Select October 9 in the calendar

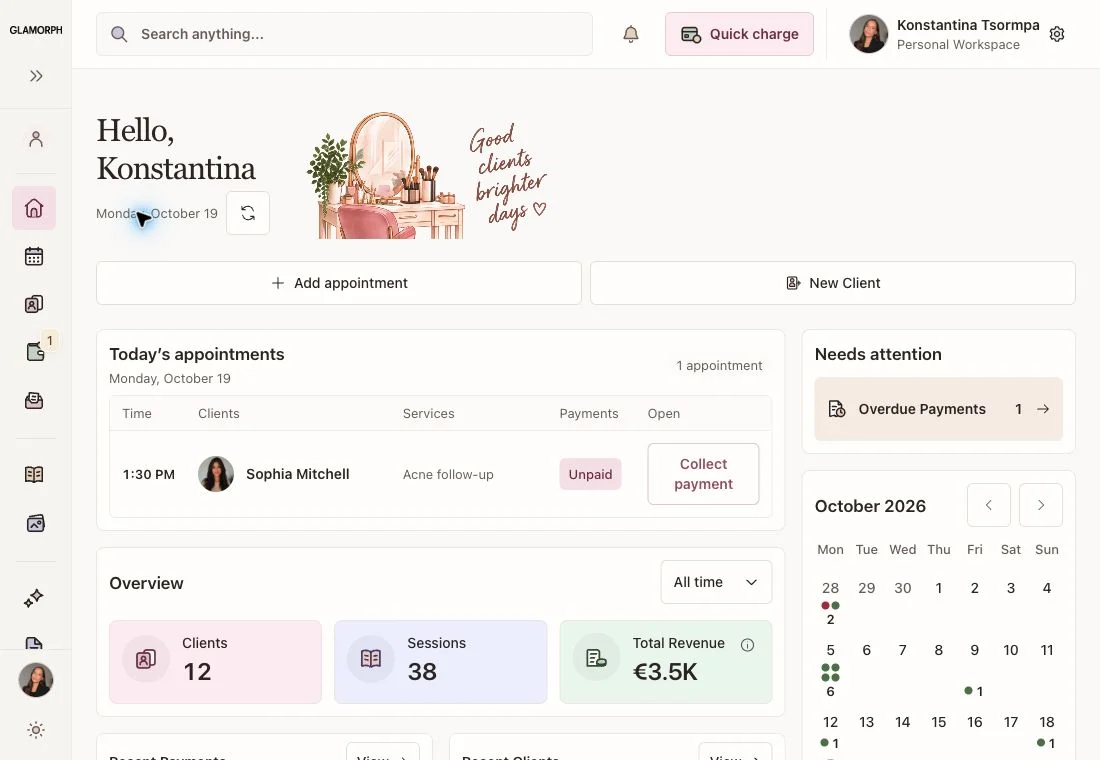click(x=974, y=651)
